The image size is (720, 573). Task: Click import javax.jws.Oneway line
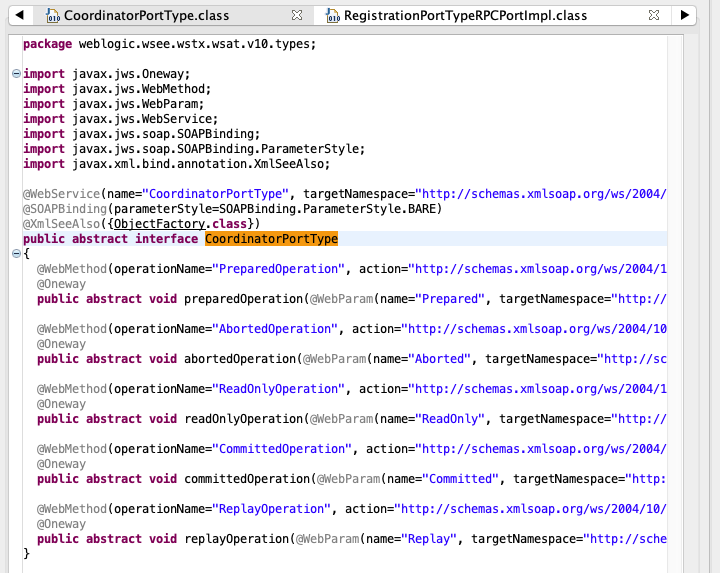pos(106,74)
